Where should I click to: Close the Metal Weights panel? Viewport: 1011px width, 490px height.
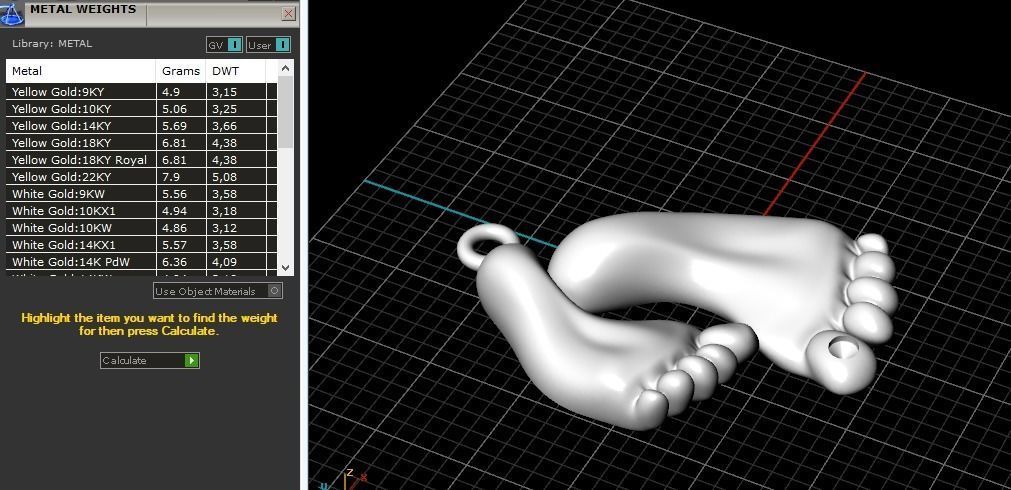(289, 14)
